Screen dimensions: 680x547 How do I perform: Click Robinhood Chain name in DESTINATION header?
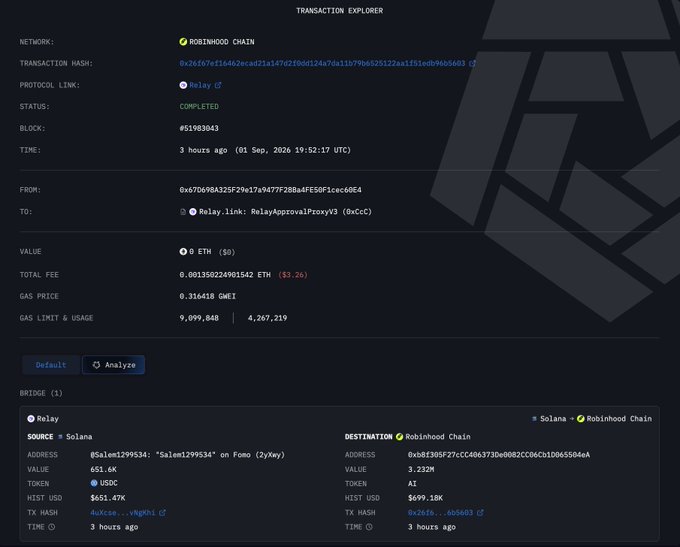coord(438,437)
